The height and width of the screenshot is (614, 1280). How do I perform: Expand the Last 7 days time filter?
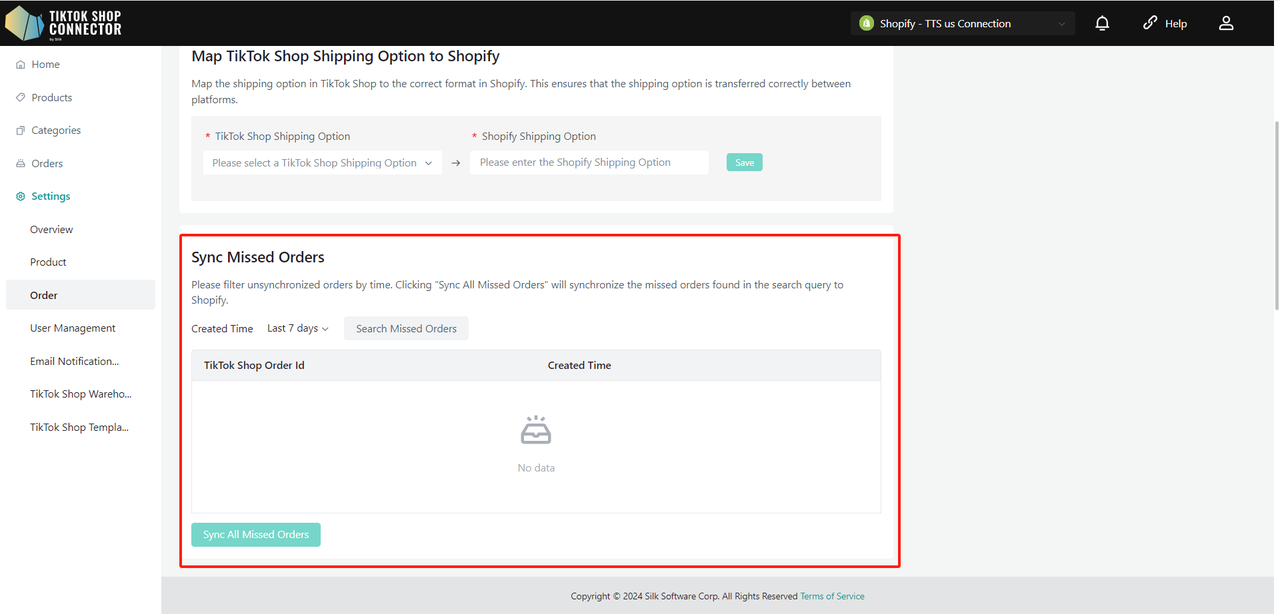(x=297, y=328)
